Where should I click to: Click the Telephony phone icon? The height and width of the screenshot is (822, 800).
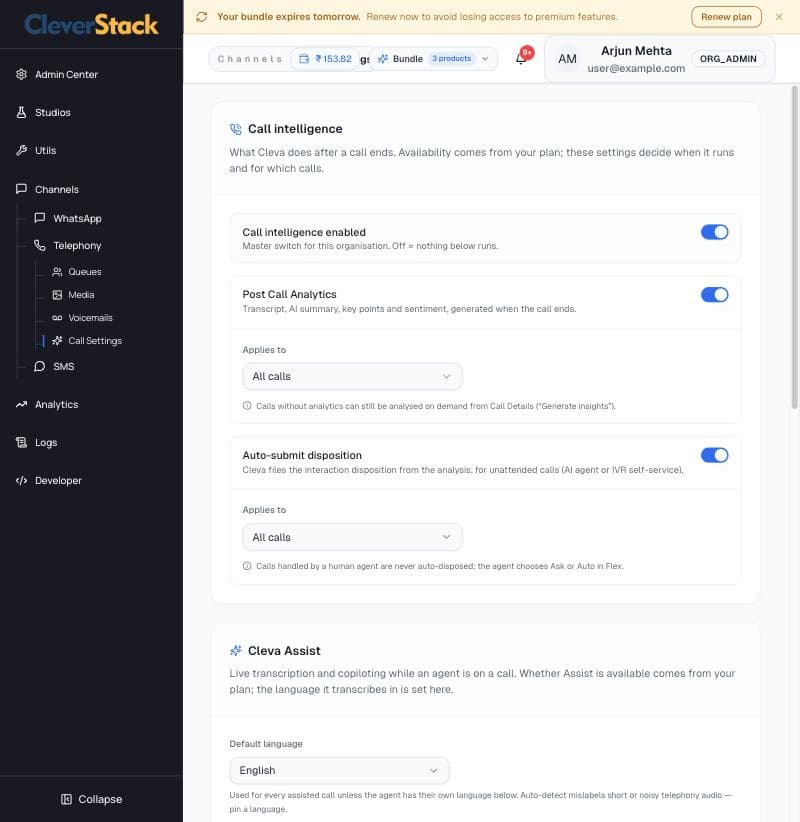(39, 245)
